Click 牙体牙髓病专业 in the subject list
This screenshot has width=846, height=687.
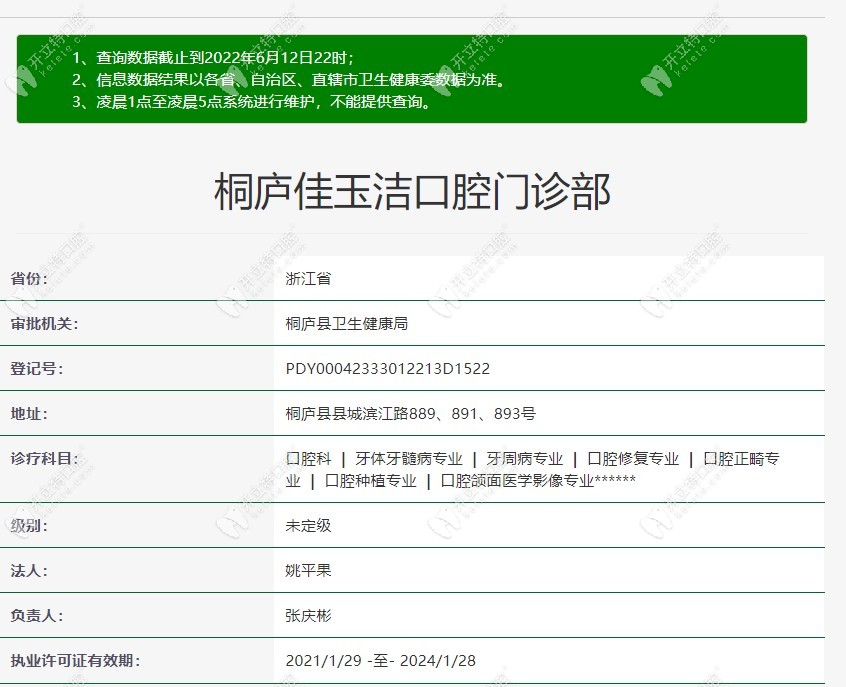pyautogui.click(x=408, y=459)
